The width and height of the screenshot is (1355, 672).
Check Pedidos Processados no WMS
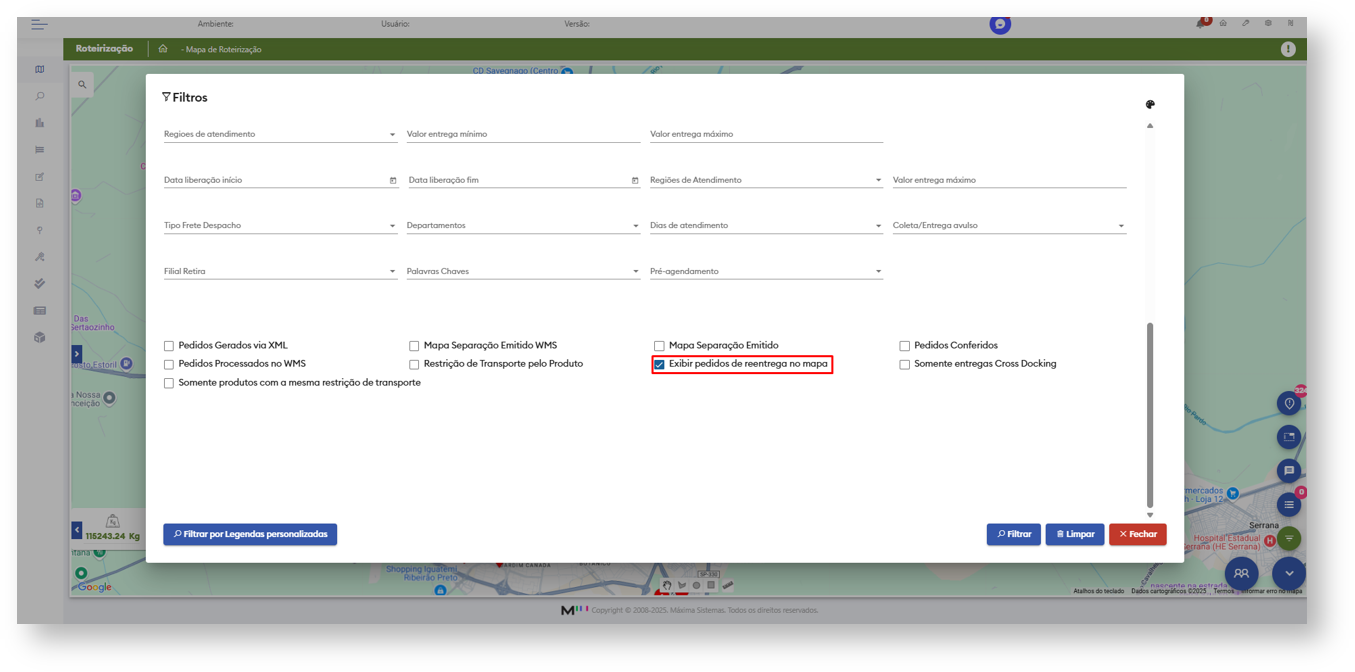pos(169,364)
